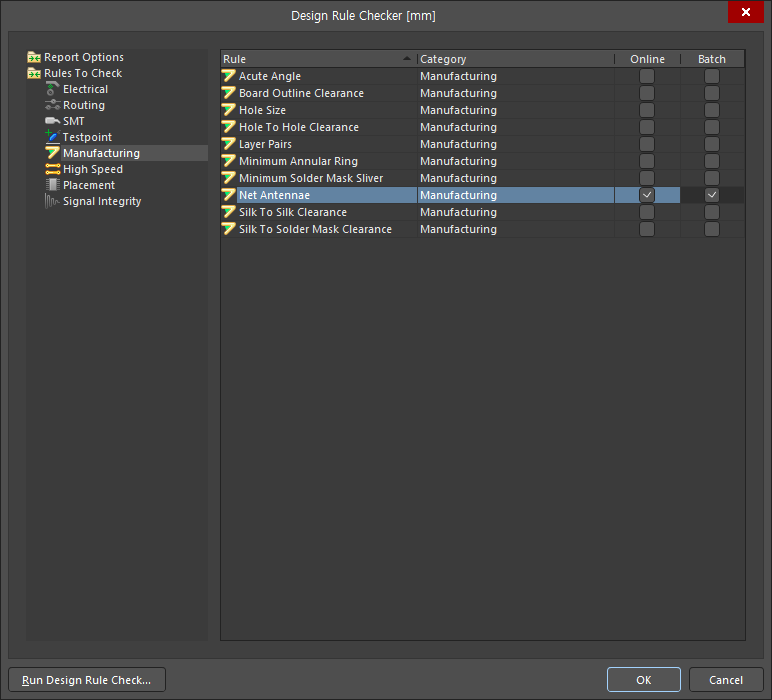Sort by the Category column header
This screenshot has height=700, width=772.
click(516, 59)
